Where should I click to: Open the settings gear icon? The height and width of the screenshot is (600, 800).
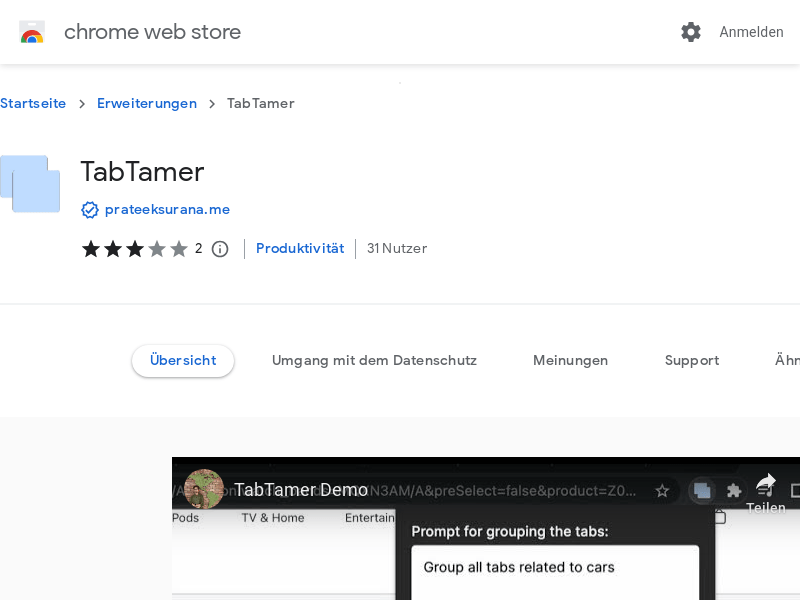(691, 32)
